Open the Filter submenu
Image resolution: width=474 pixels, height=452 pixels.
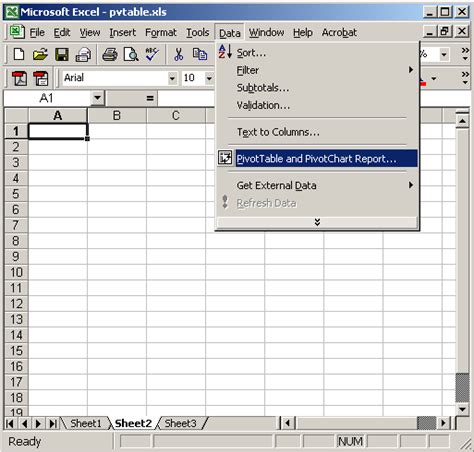(x=317, y=70)
